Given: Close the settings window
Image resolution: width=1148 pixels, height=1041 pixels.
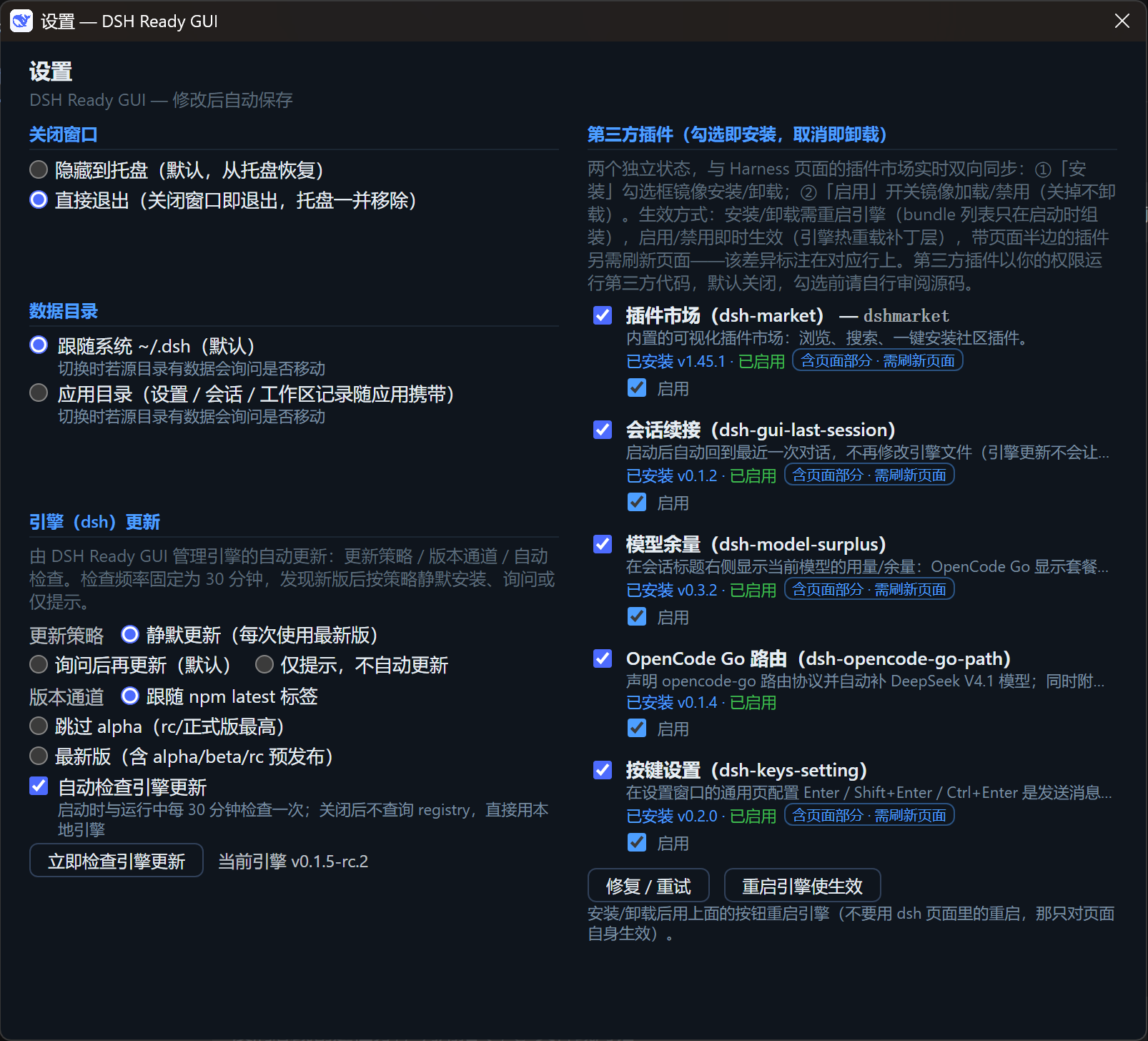Looking at the screenshot, I should click(1122, 21).
